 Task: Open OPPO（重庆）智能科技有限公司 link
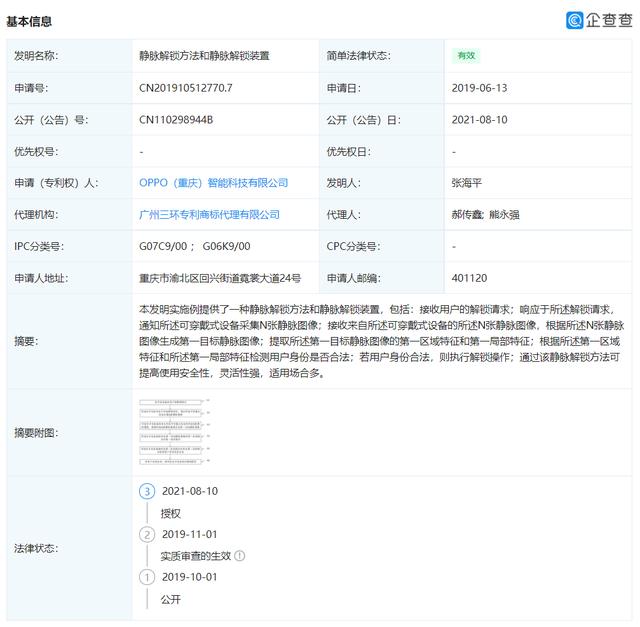[213, 182]
